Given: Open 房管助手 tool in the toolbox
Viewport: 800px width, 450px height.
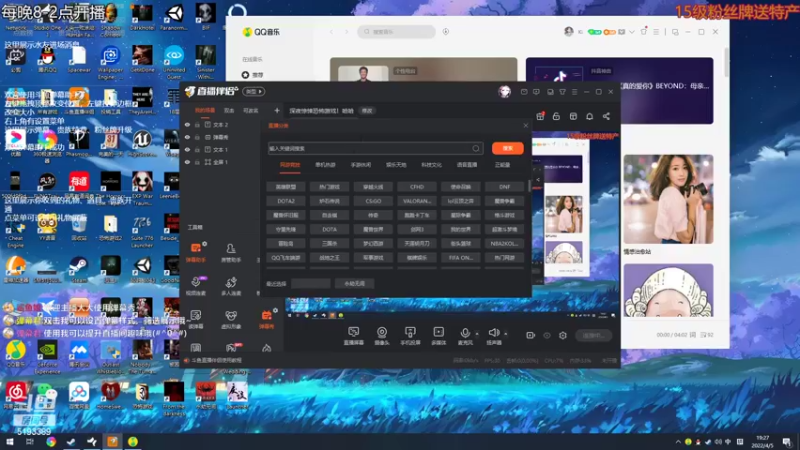Looking at the screenshot, I should tap(231, 252).
